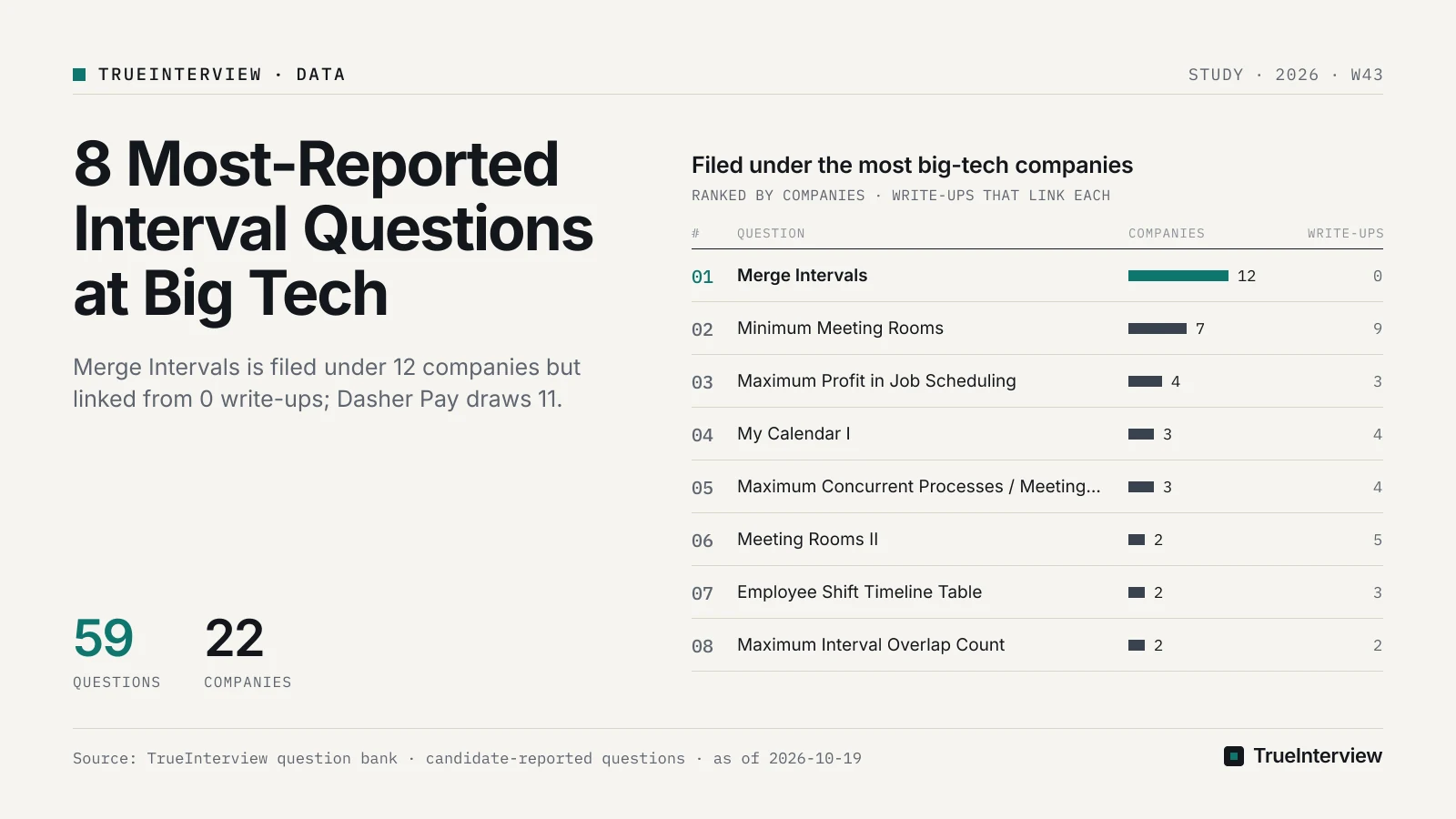Click the Merge Intervals companies bar

point(1178,276)
